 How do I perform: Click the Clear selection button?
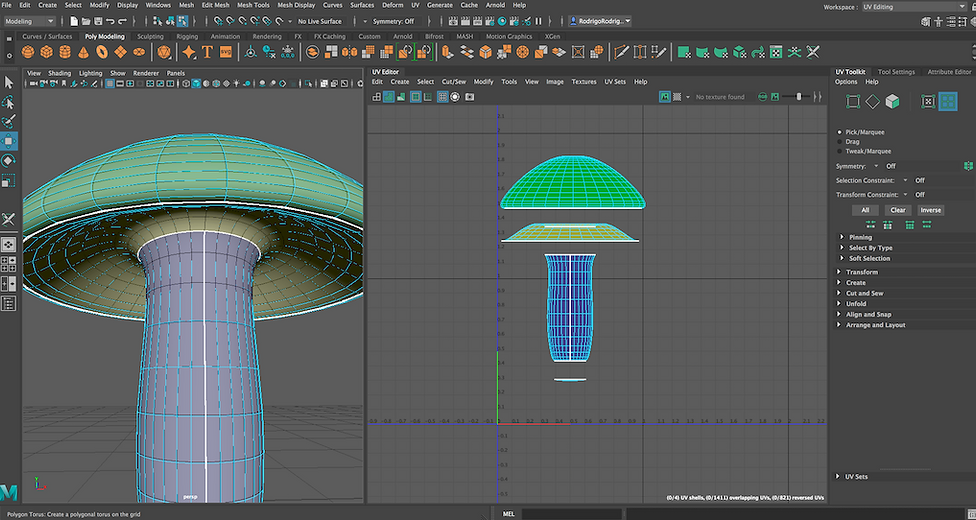pos(898,210)
